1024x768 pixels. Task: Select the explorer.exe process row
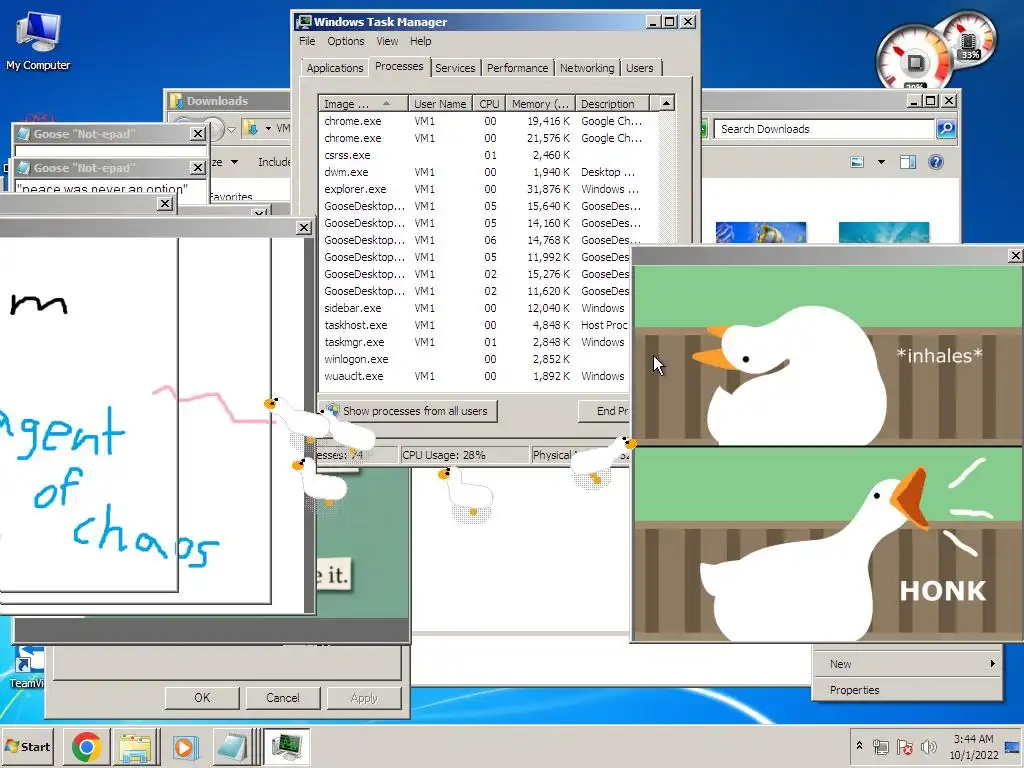(x=488, y=189)
